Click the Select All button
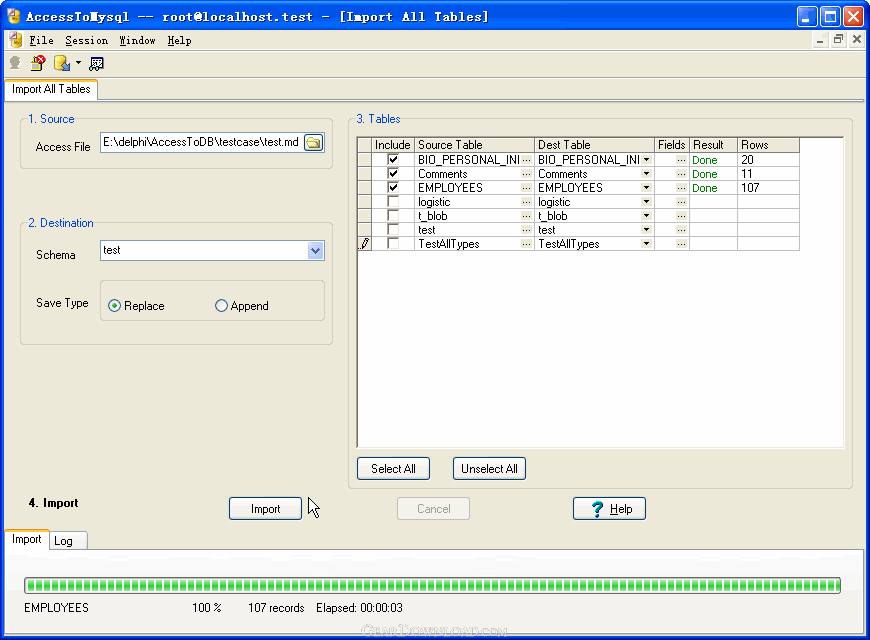This screenshot has width=870, height=640. pos(393,469)
